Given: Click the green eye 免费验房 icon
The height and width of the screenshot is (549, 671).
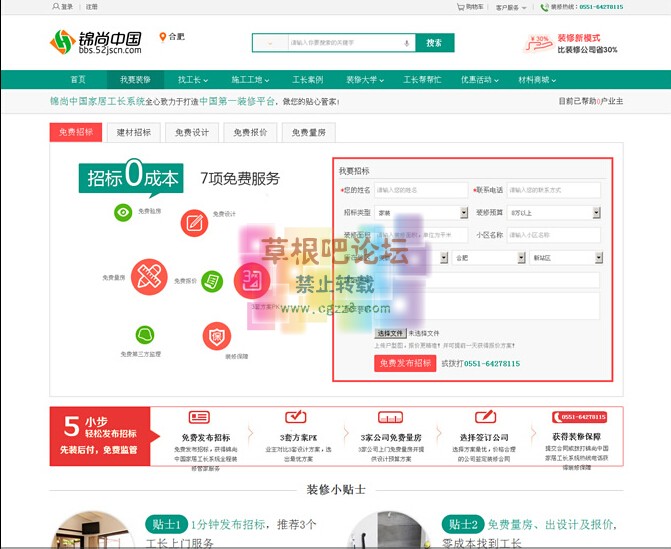Looking at the screenshot, I should [x=123, y=212].
